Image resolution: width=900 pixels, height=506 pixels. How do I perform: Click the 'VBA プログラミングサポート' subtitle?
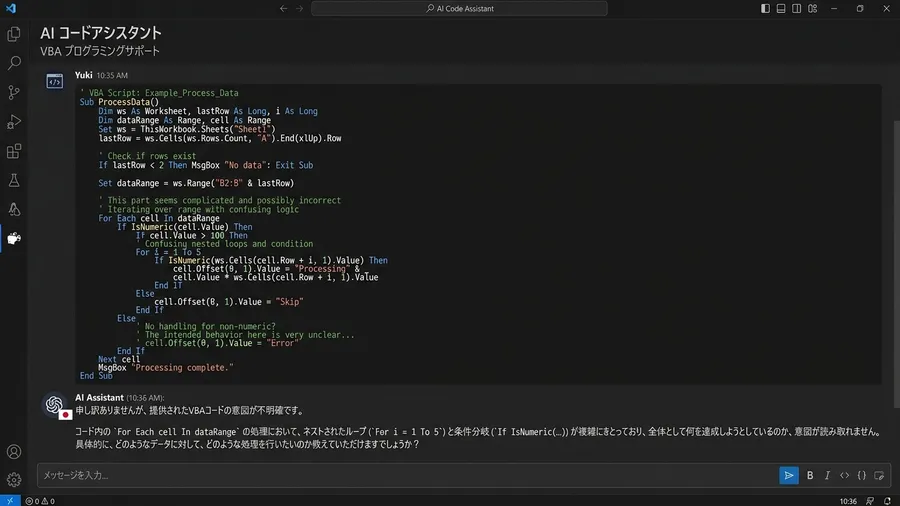click(x=100, y=50)
